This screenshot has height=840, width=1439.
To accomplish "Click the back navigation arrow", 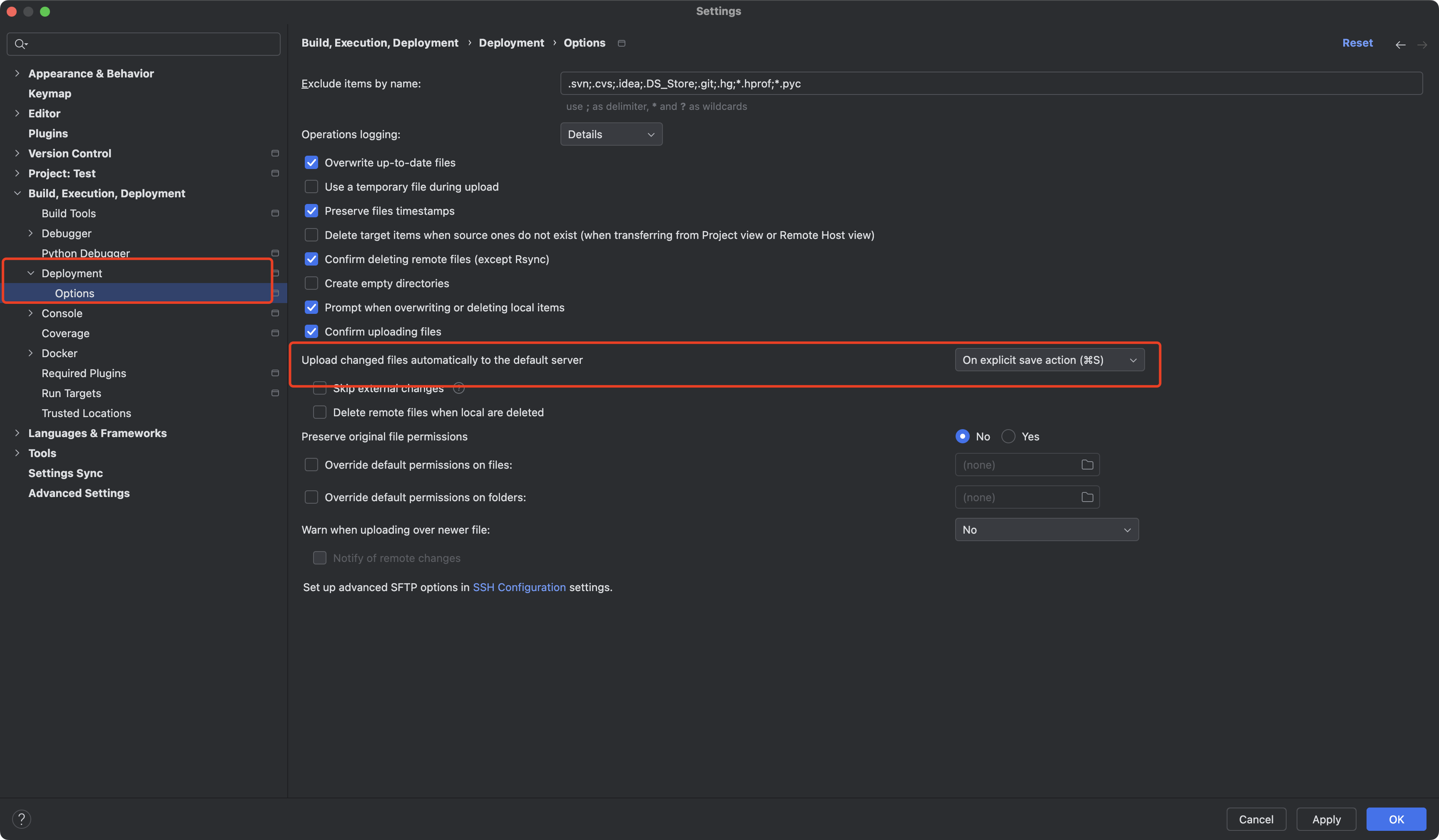I will [1400, 45].
